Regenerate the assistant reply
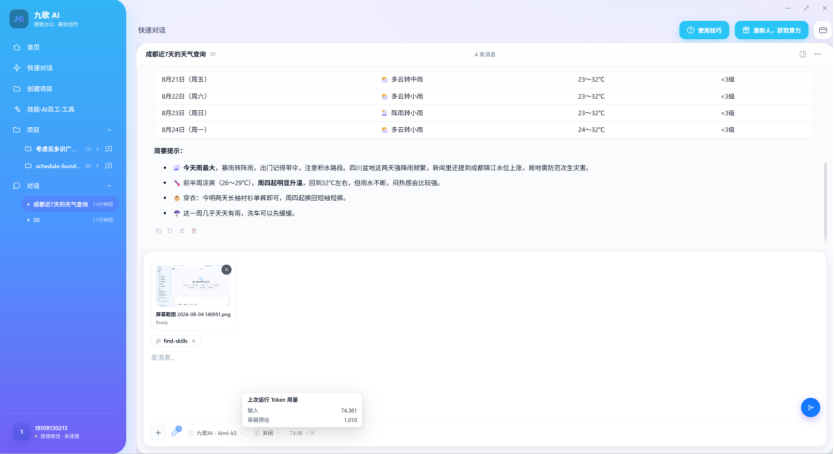This screenshot has width=834, height=454. [170, 231]
